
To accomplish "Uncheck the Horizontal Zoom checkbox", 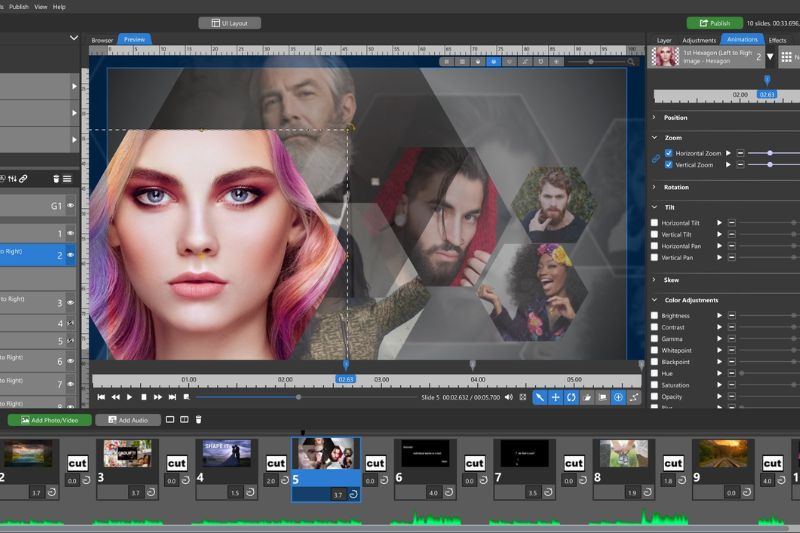I will 668,153.
